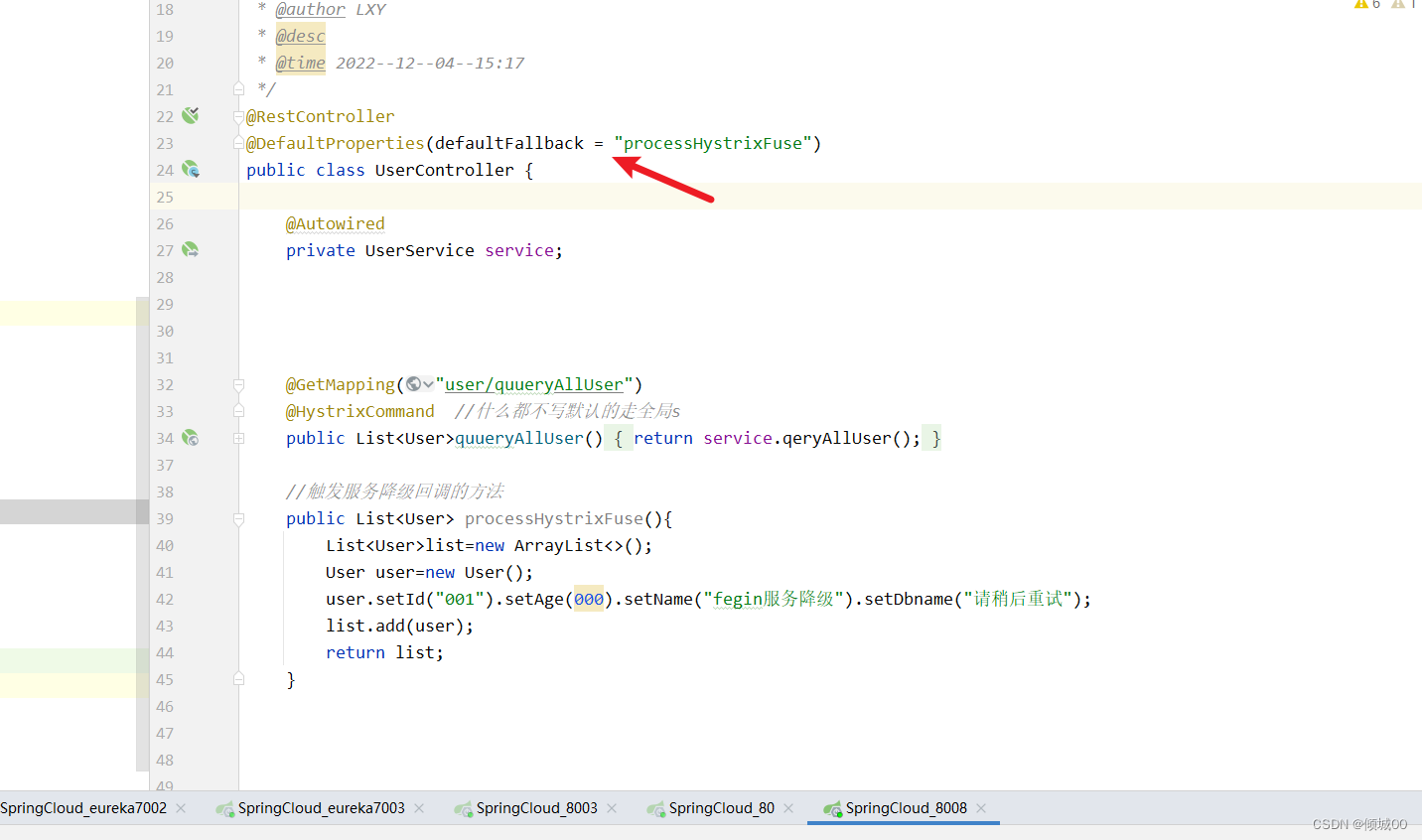The width and height of the screenshot is (1422, 840).
Task: Click the "return list;" statement on line 44
Action: pyautogui.click(x=385, y=652)
